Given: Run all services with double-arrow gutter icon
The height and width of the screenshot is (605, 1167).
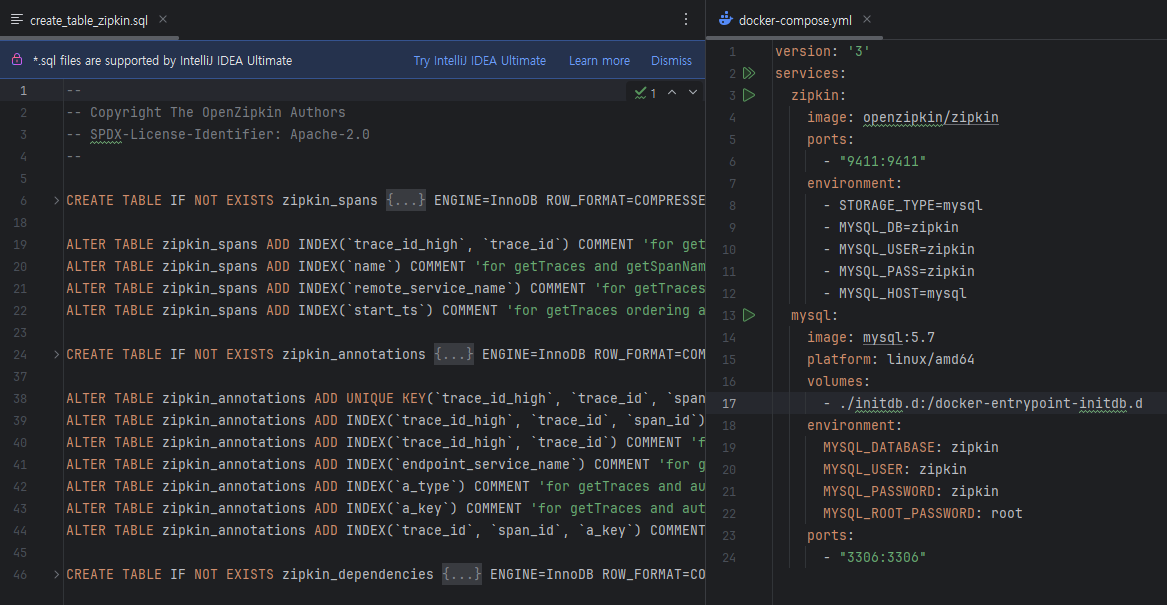Looking at the screenshot, I should [x=749, y=73].
